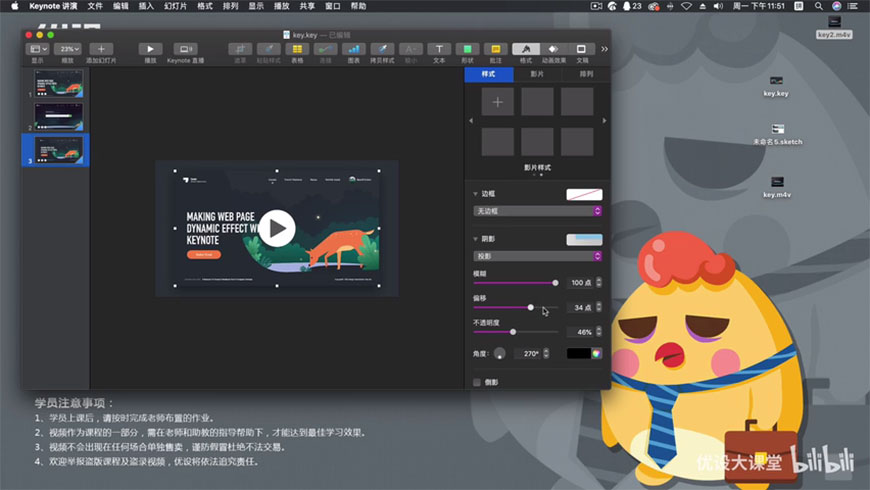Click the Connect (连接) toolbar icon
Image resolution: width=870 pixels, height=490 pixels.
tap(326, 49)
